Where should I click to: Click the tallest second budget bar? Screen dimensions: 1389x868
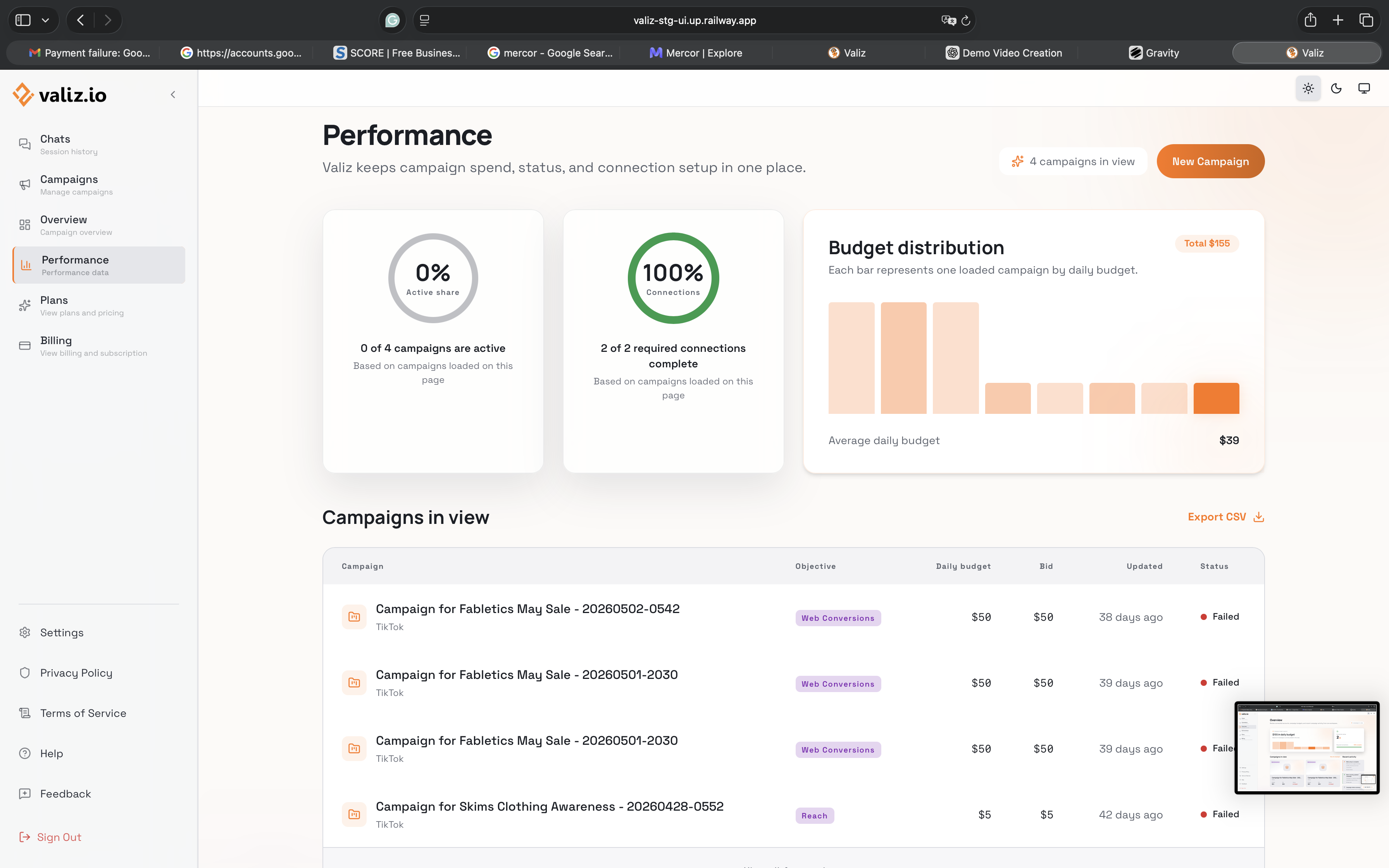(x=903, y=358)
